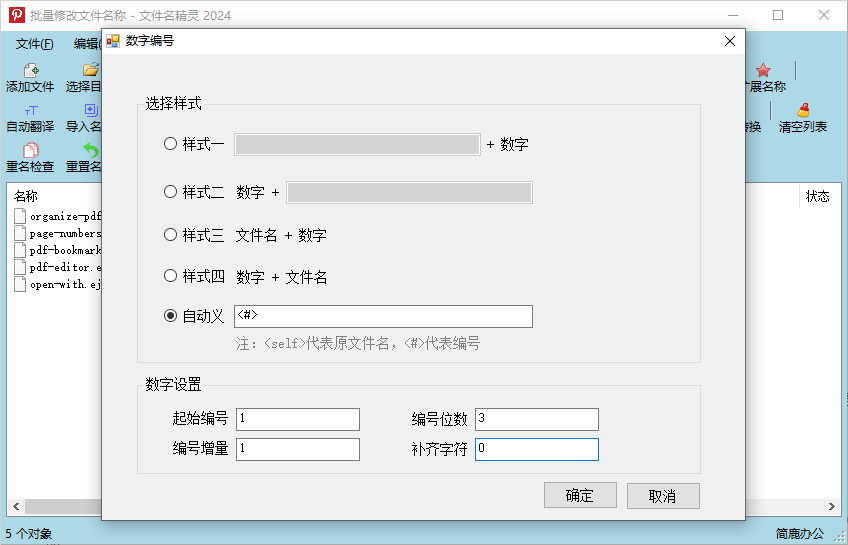Choose 样式四 数字 + 文件名 option

170,276
